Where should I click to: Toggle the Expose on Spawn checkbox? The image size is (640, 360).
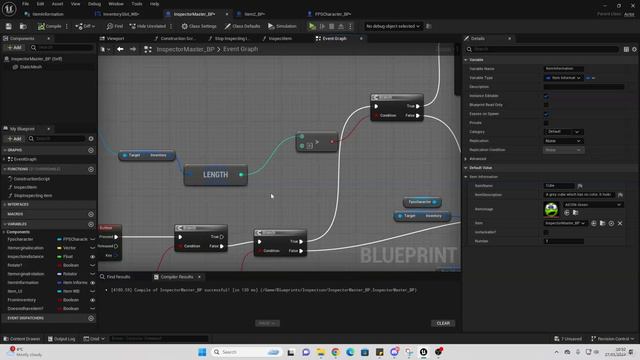pyautogui.click(x=546, y=114)
